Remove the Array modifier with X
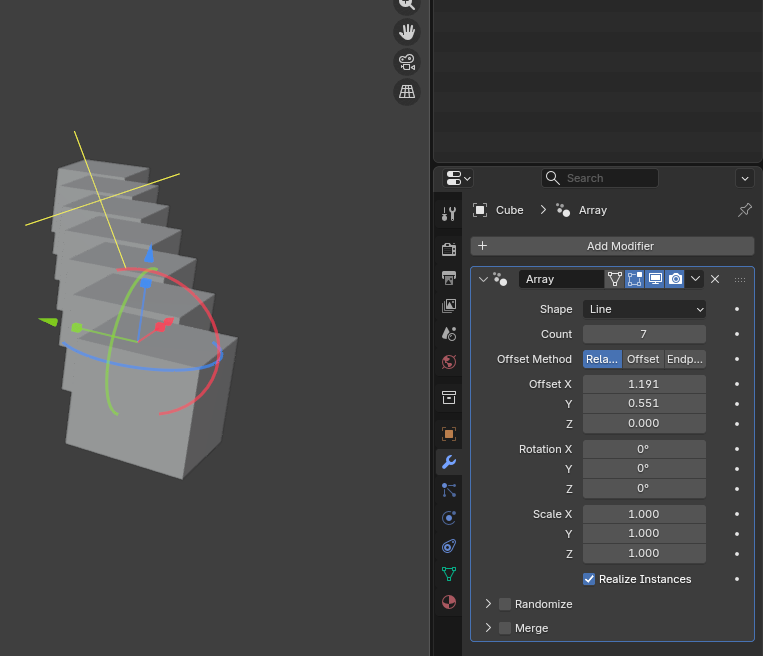This screenshot has height=656, width=763. pyautogui.click(x=715, y=279)
